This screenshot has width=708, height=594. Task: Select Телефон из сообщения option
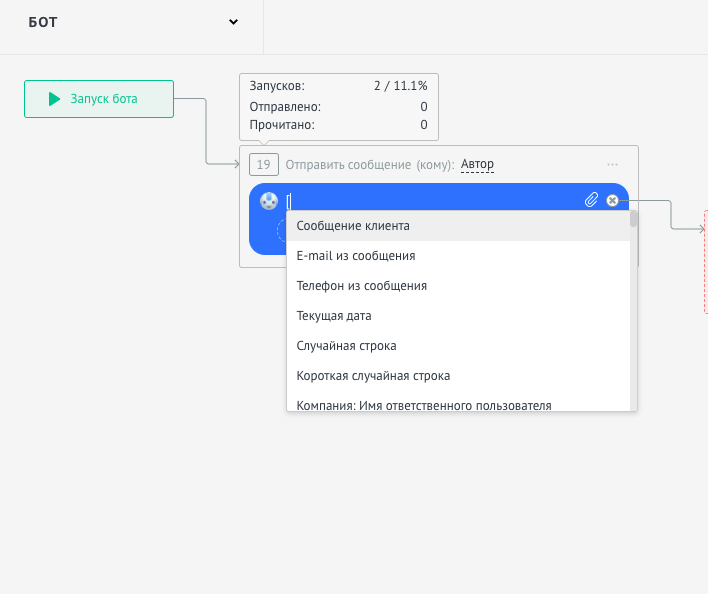(x=458, y=286)
